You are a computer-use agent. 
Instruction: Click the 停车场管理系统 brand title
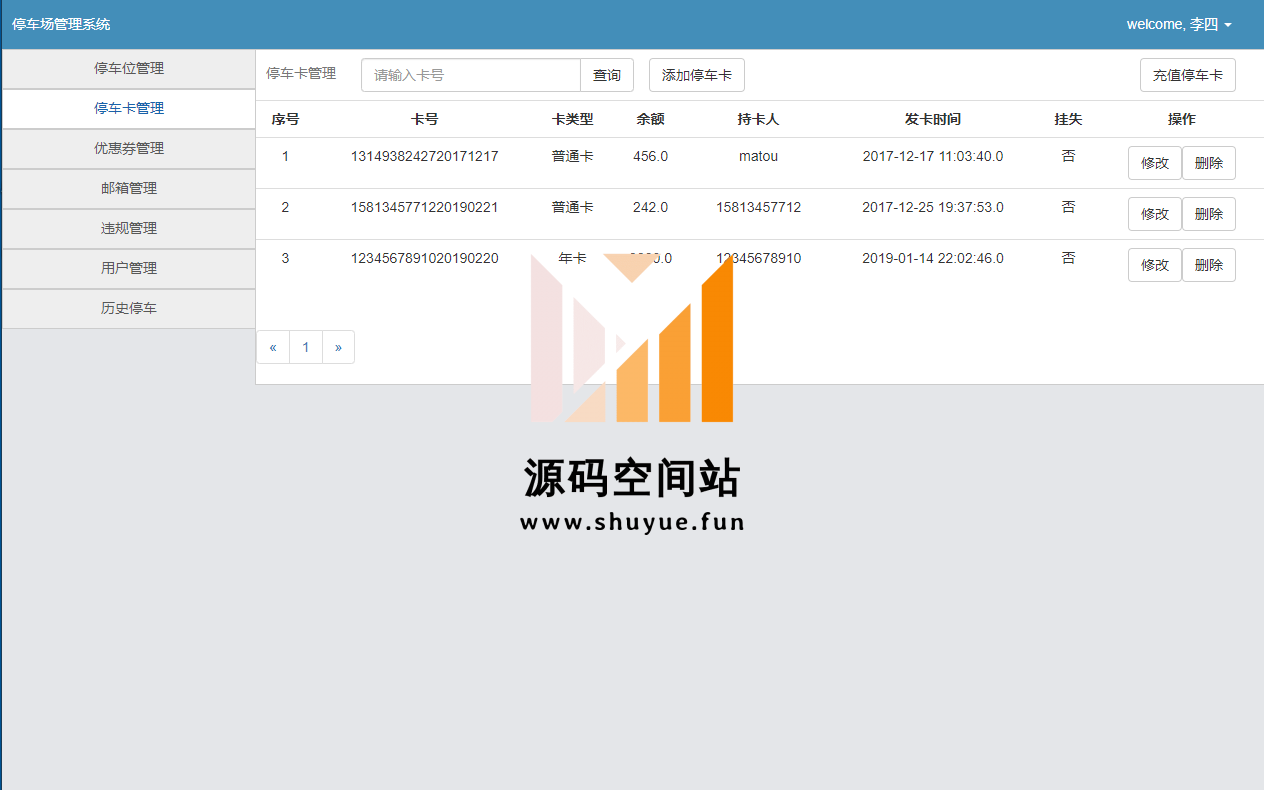61,25
